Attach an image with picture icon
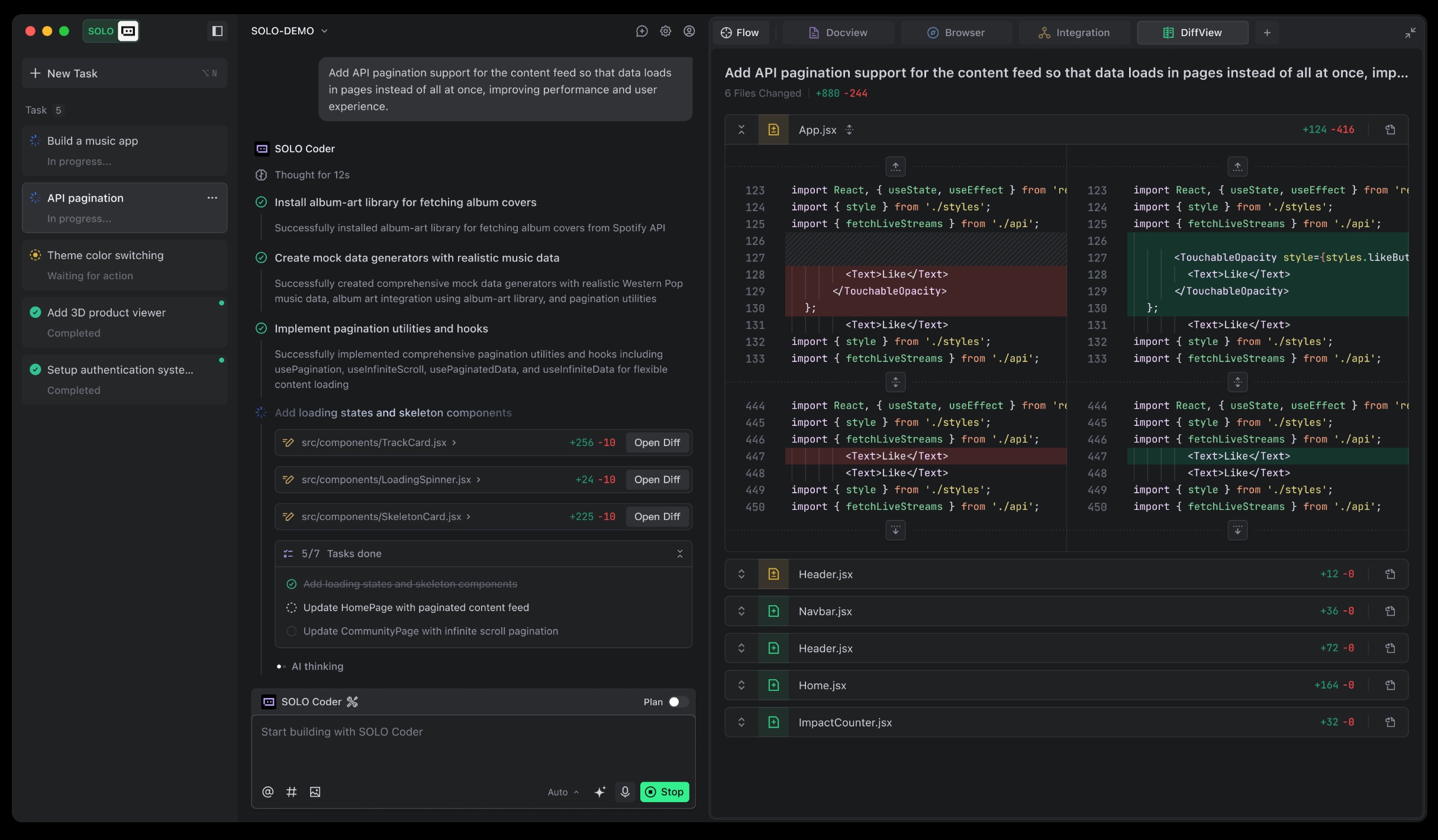The image size is (1438, 840). tap(315, 792)
